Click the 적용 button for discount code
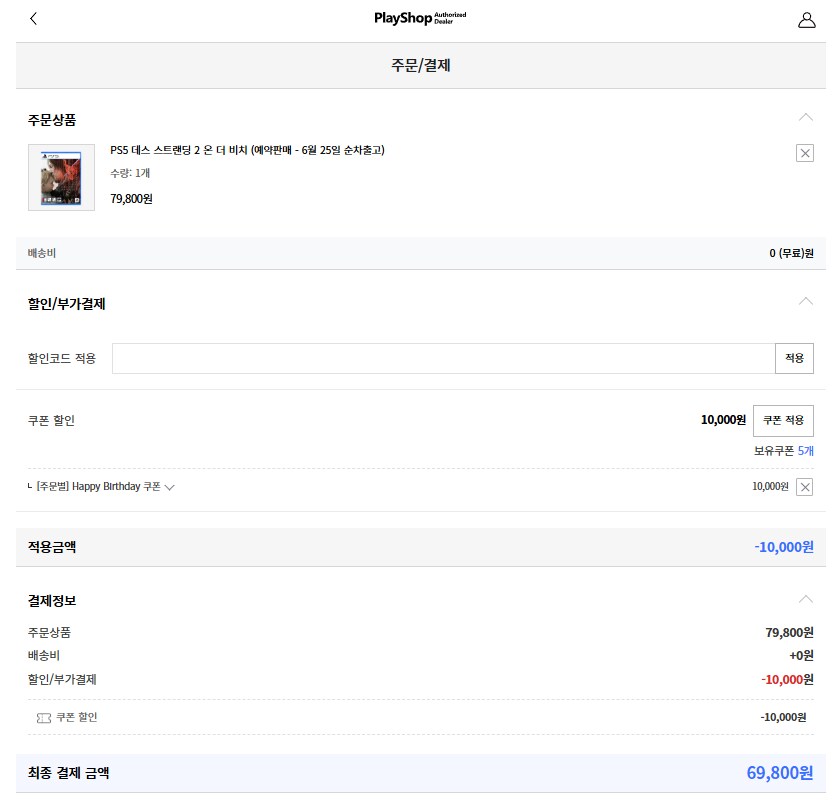Screen dimensions: 836x808 pyautogui.click(x=794, y=358)
